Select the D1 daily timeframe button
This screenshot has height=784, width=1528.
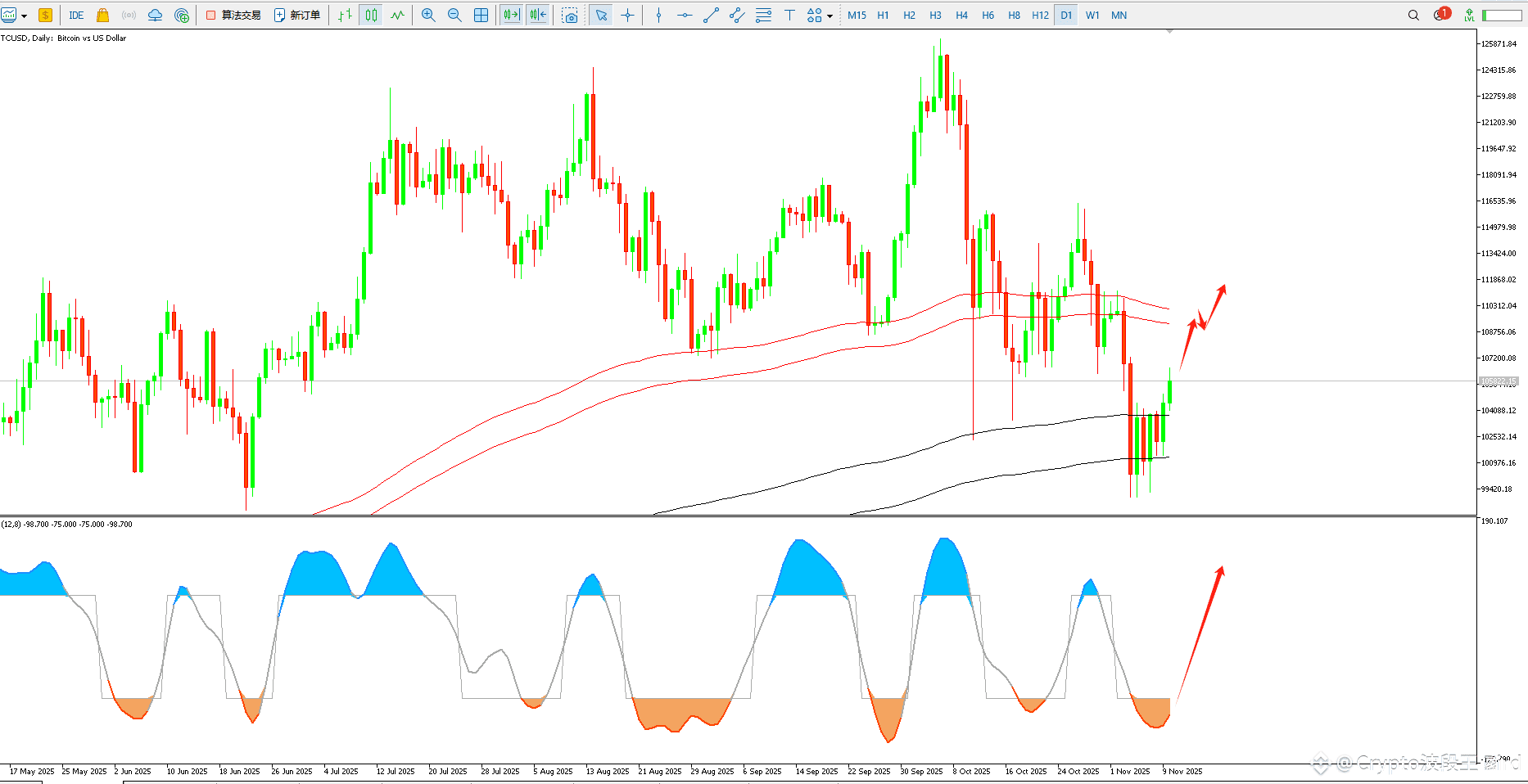click(x=1066, y=15)
